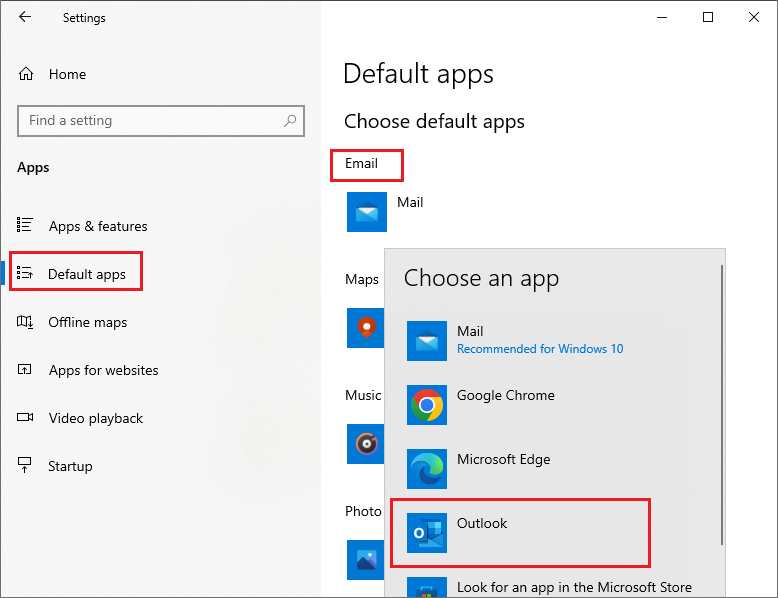Click the Maps category label
Image resolution: width=778 pixels, height=598 pixels.
point(362,279)
